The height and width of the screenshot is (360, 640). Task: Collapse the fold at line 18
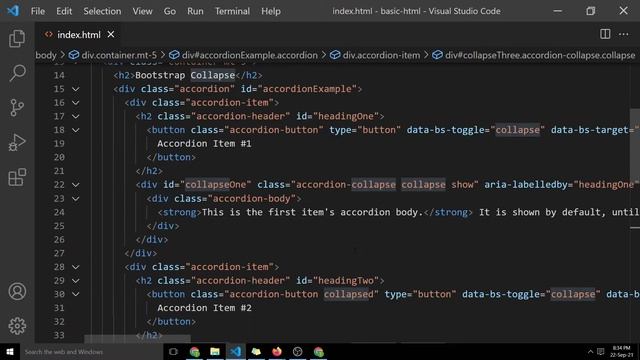76,130
